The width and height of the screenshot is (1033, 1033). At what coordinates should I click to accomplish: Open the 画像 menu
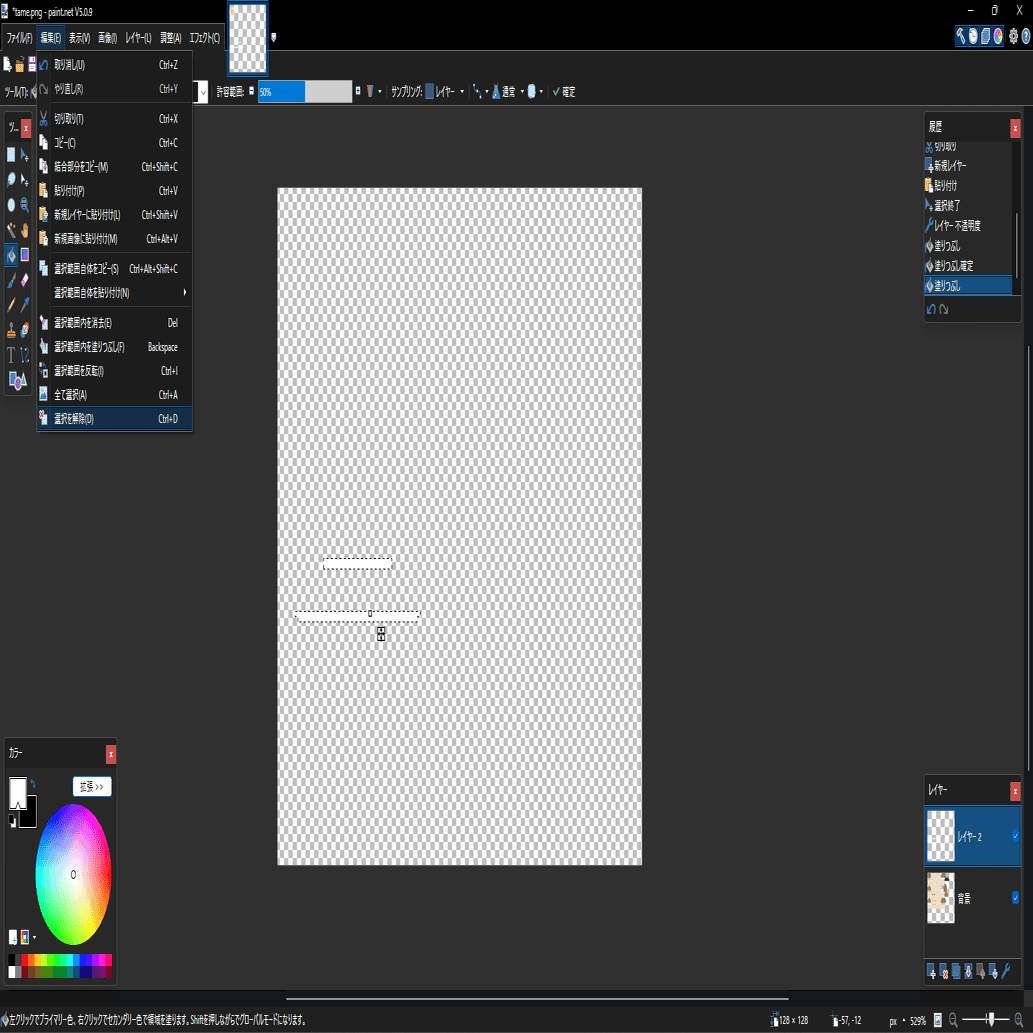click(107, 38)
